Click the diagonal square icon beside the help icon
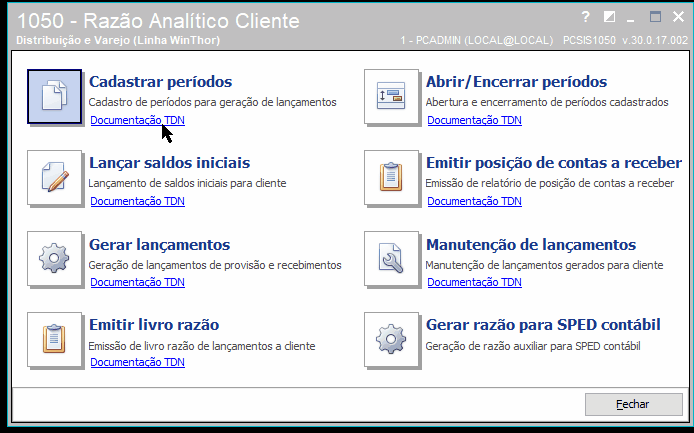The height and width of the screenshot is (433, 694). [x=609, y=17]
